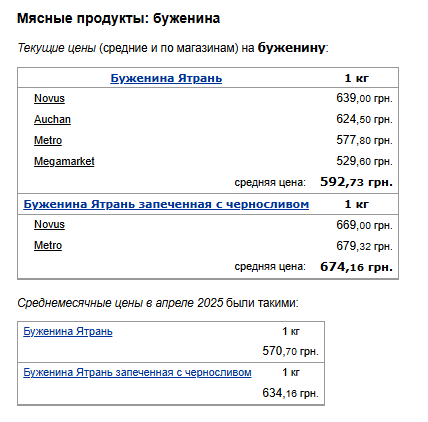
Task: Click the monthly price 570,70 грн
Action: (x=290, y=351)
